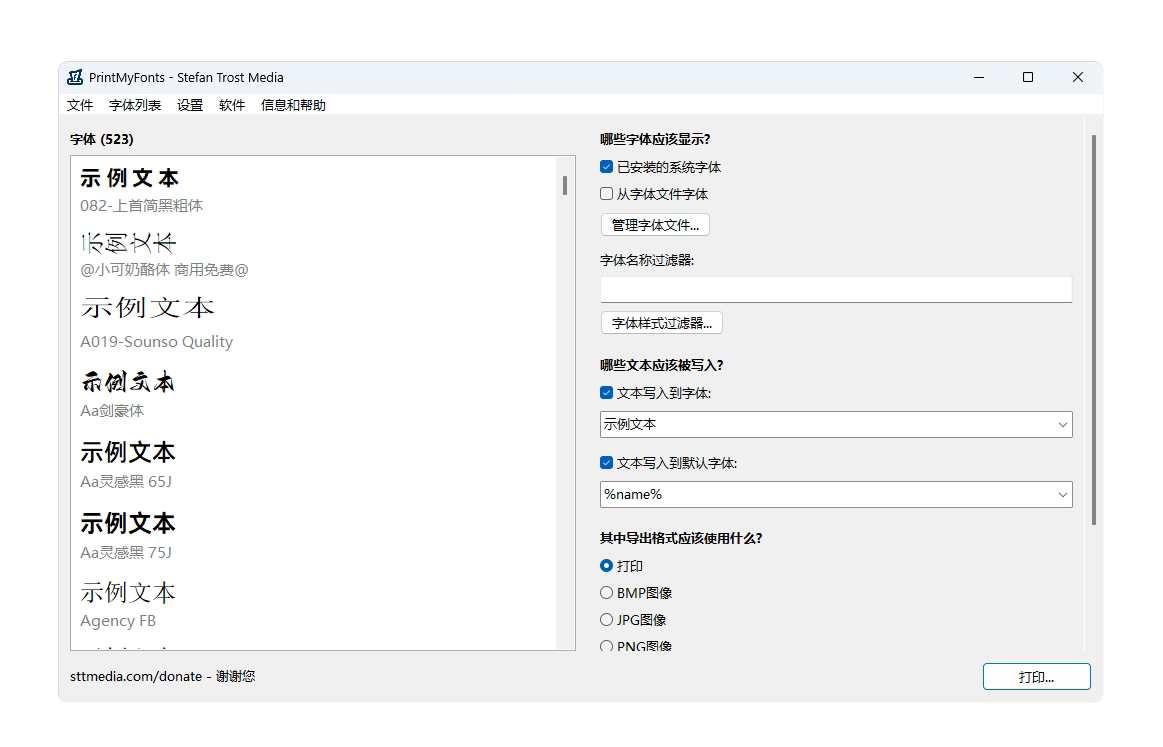The height and width of the screenshot is (747, 1163).
Task: Open the 字体列表 menu
Action: 135,105
